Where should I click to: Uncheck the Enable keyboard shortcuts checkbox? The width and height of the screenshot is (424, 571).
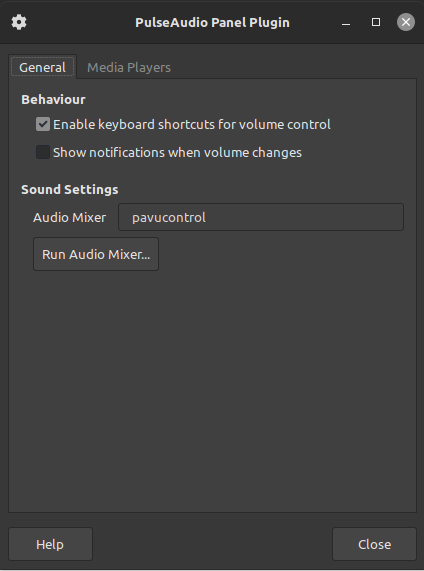click(x=43, y=125)
